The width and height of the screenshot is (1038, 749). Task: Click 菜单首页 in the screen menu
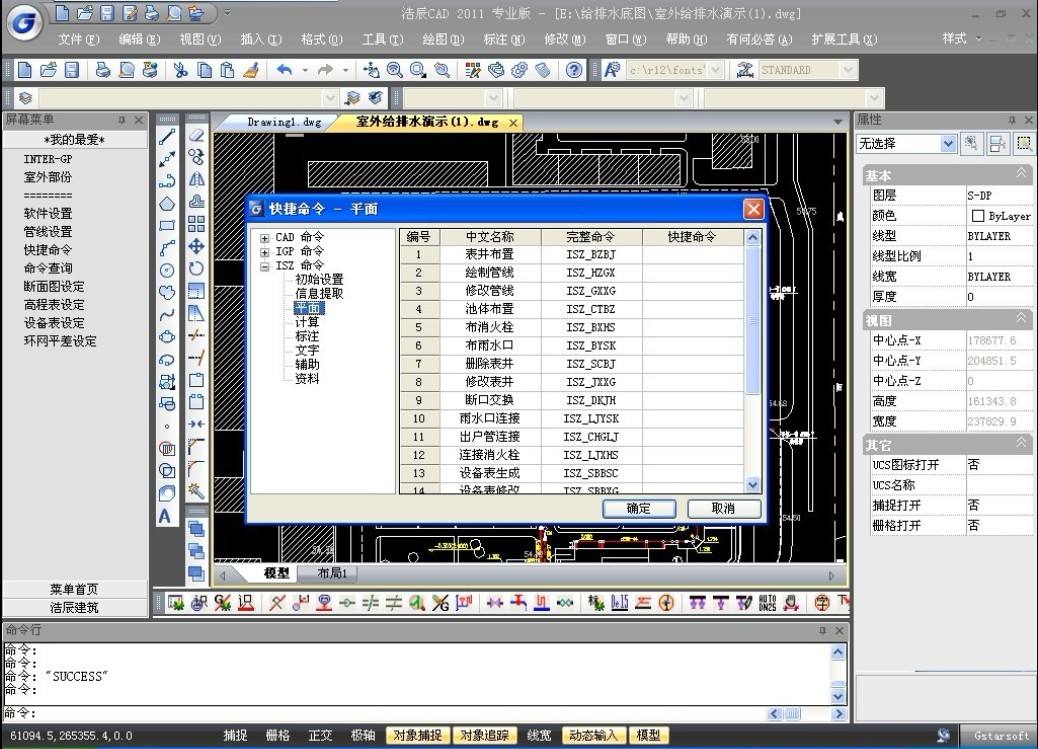pyautogui.click(x=74, y=589)
